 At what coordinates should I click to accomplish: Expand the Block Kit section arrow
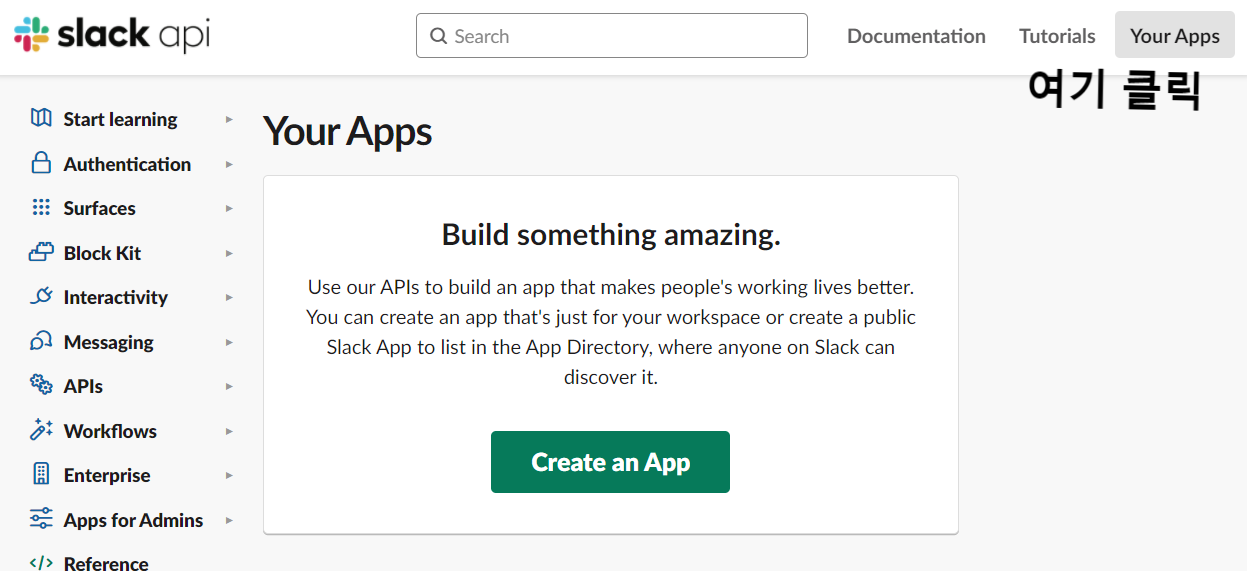(x=229, y=253)
